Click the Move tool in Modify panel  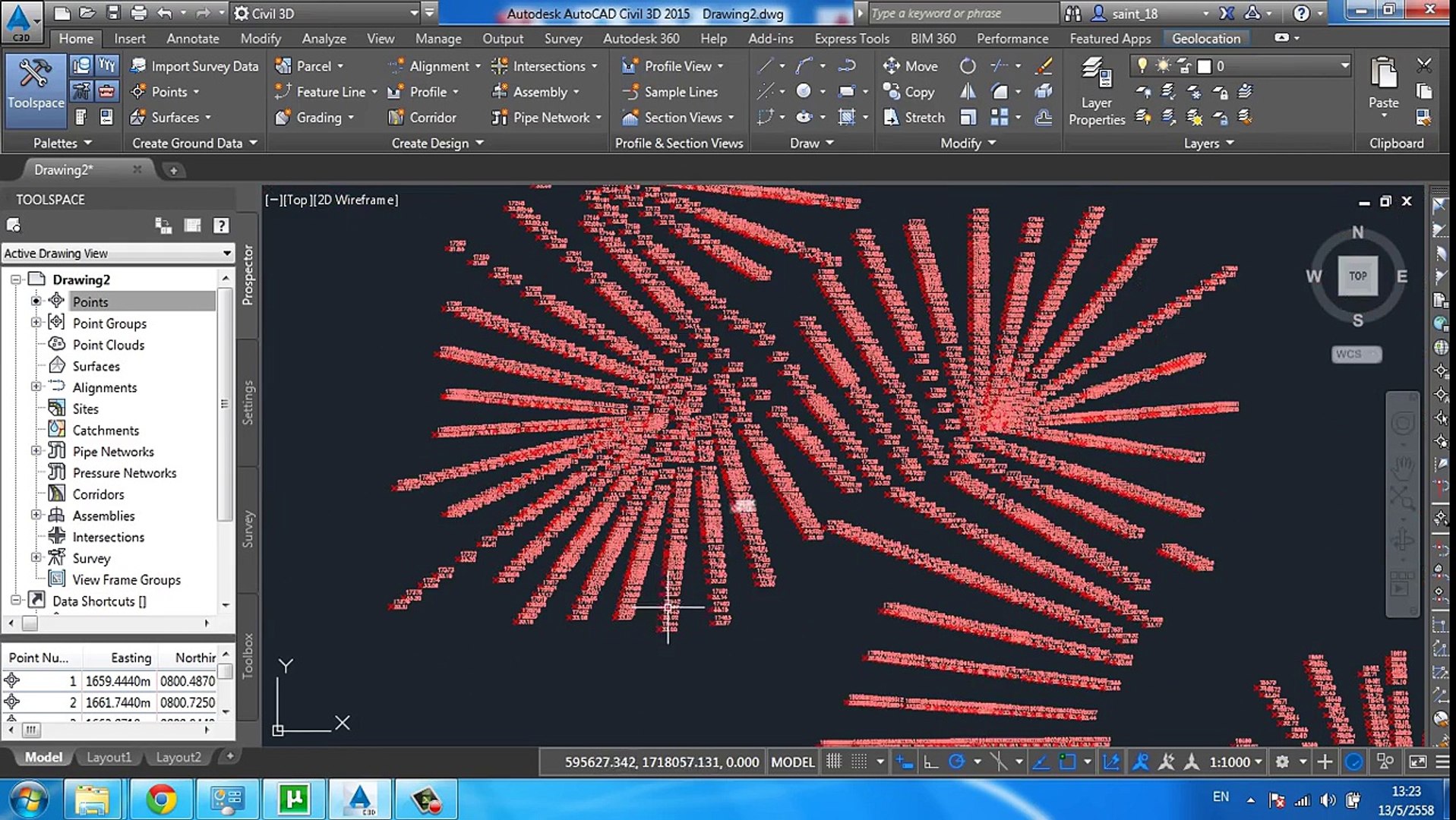coord(910,66)
